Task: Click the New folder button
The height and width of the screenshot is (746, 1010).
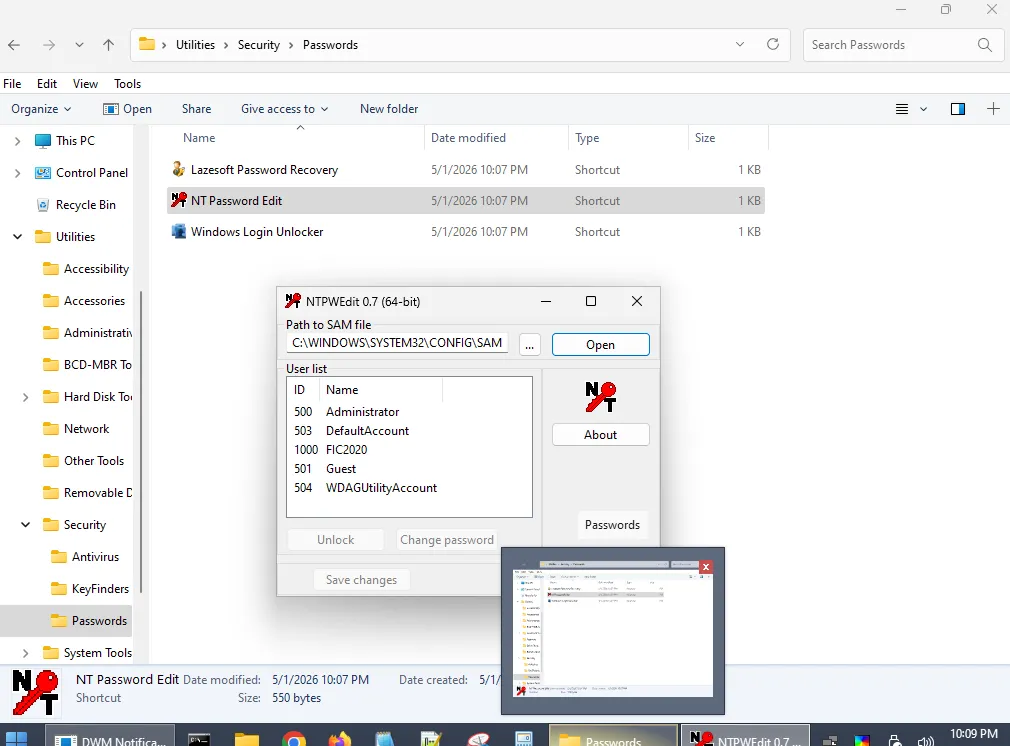Action: (389, 109)
